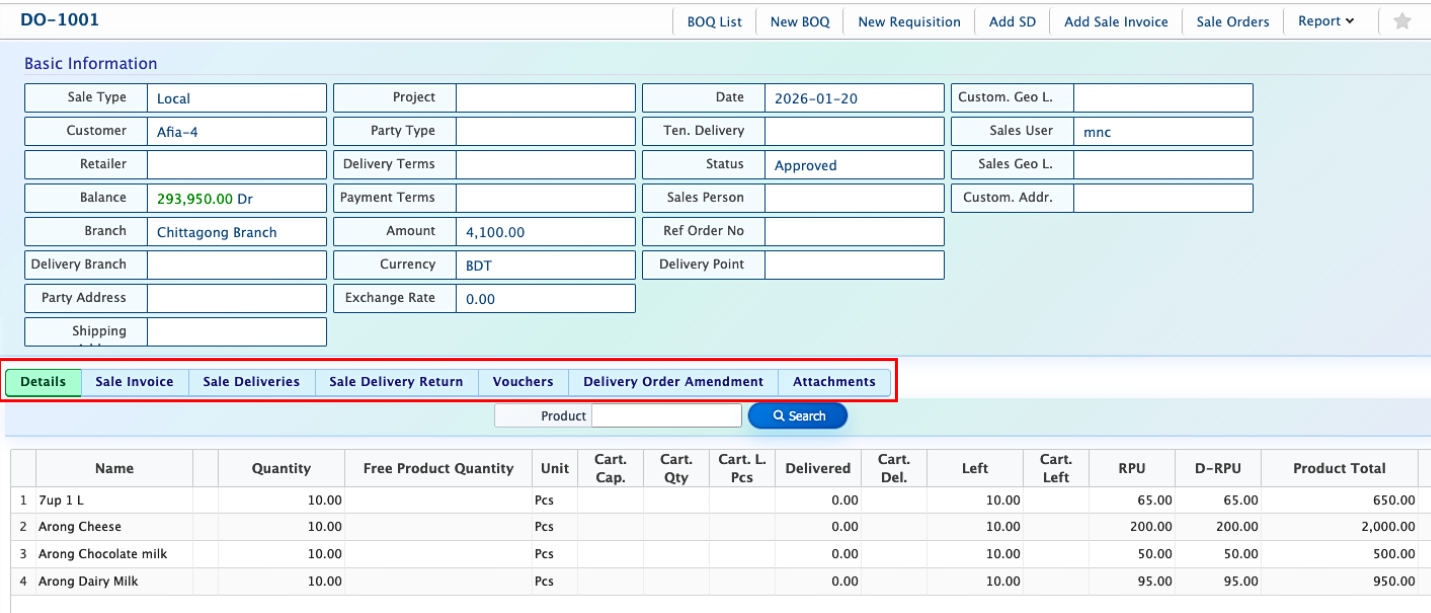
Task: Switch to the Sale Invoice tab
Action: click(134, 382)
